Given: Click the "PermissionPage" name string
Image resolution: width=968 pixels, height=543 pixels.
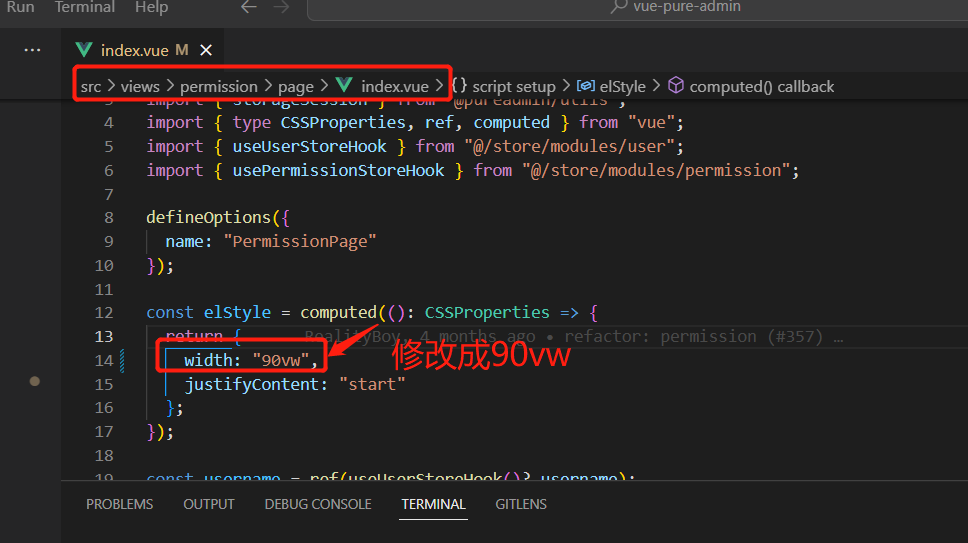Looking at the screenshot, I should (x=300, y=241).
